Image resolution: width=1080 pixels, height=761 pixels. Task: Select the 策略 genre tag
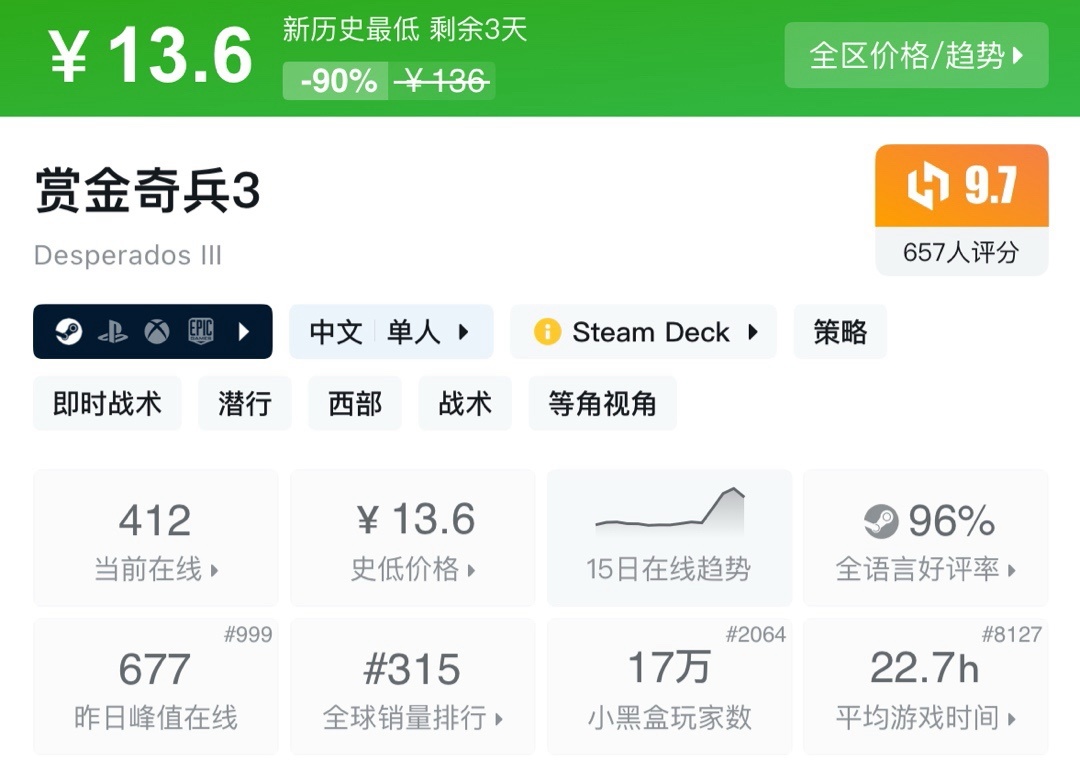coord(840,332)
